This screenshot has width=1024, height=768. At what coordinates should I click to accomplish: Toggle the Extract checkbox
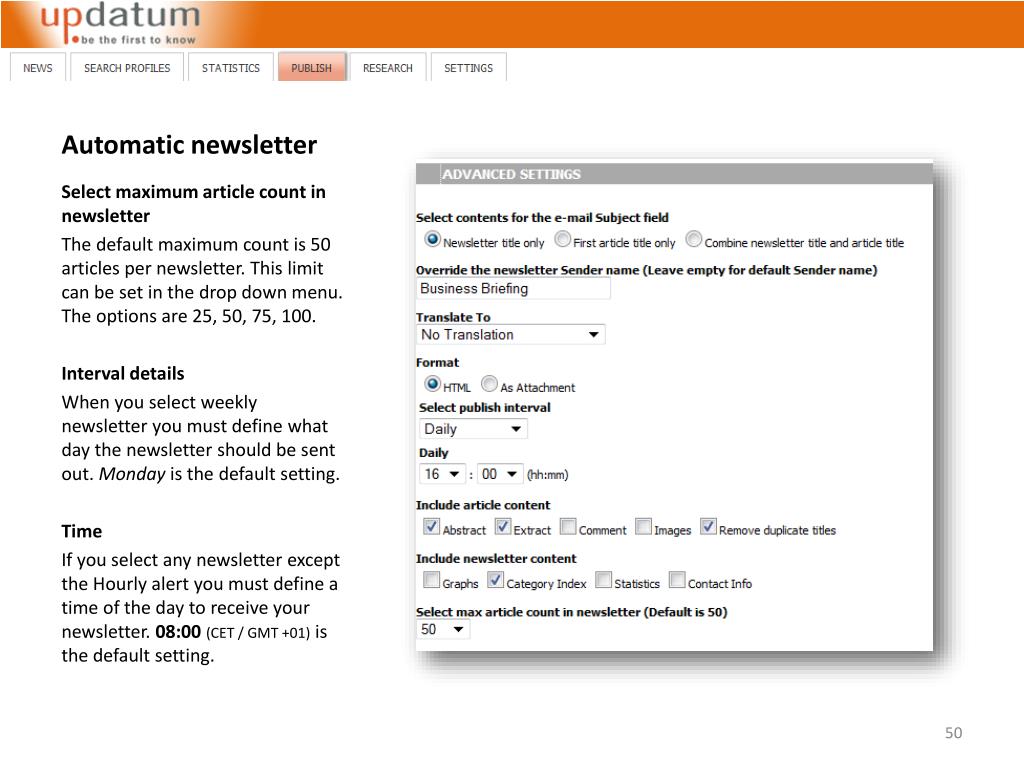point(502,526)
